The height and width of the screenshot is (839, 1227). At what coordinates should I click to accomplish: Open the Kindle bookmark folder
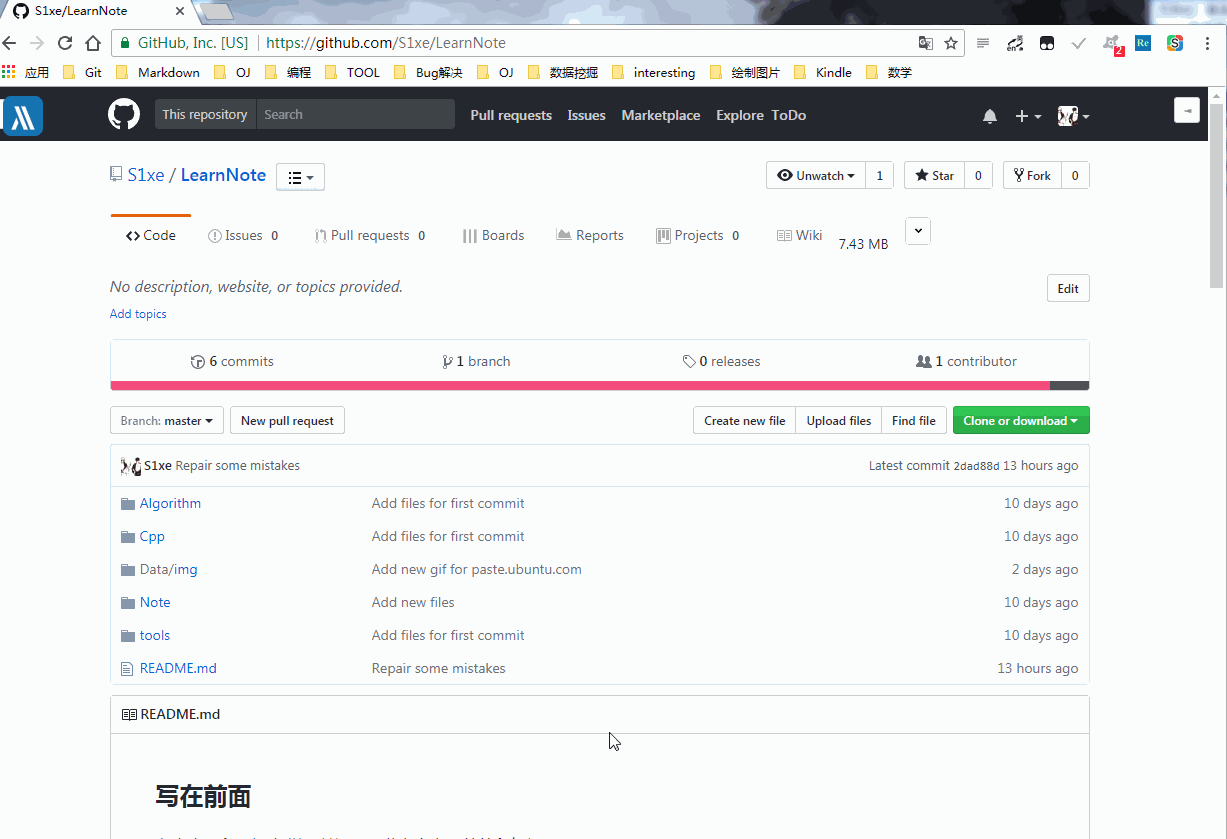(822, 72)
